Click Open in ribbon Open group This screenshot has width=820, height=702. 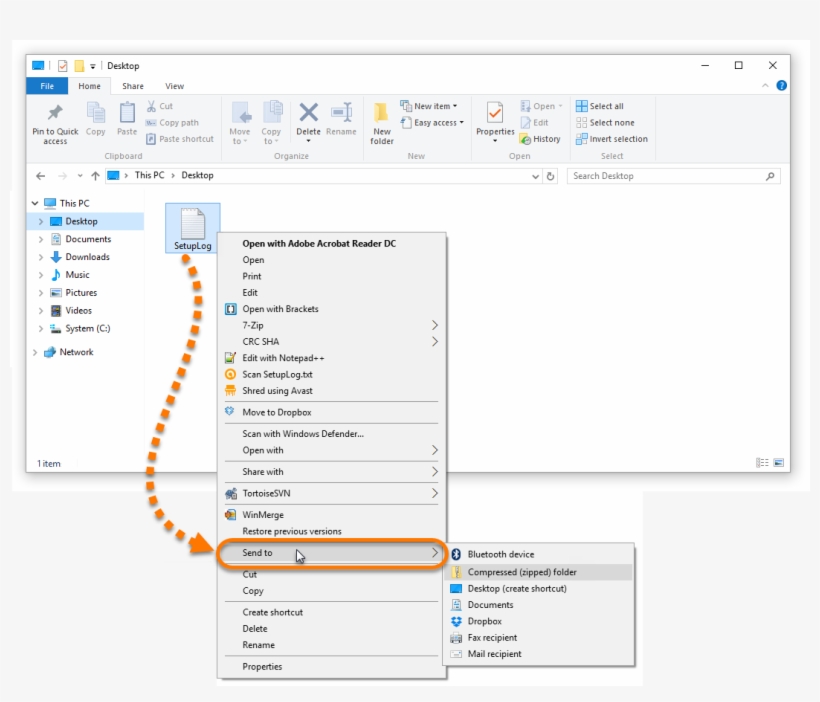[x=541, y=106]
